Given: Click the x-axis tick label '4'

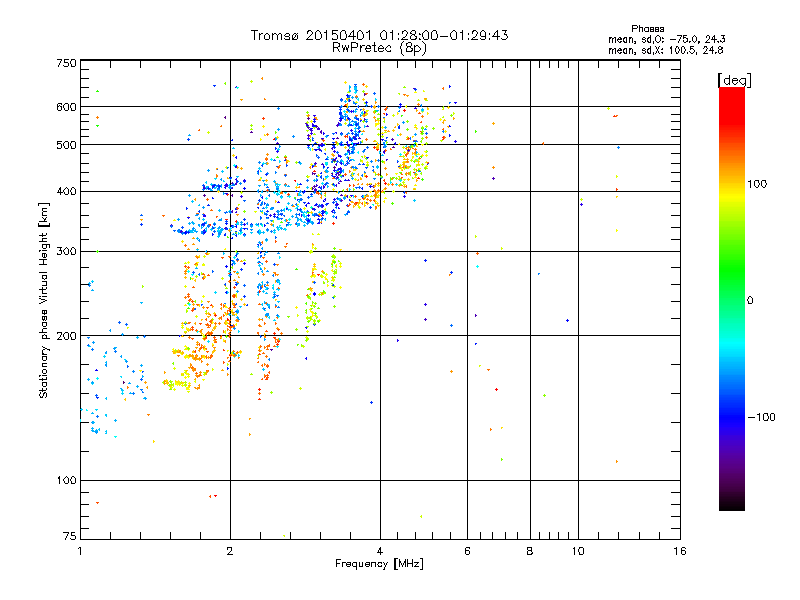Looking at the screenshot, I should pos(380,551).
